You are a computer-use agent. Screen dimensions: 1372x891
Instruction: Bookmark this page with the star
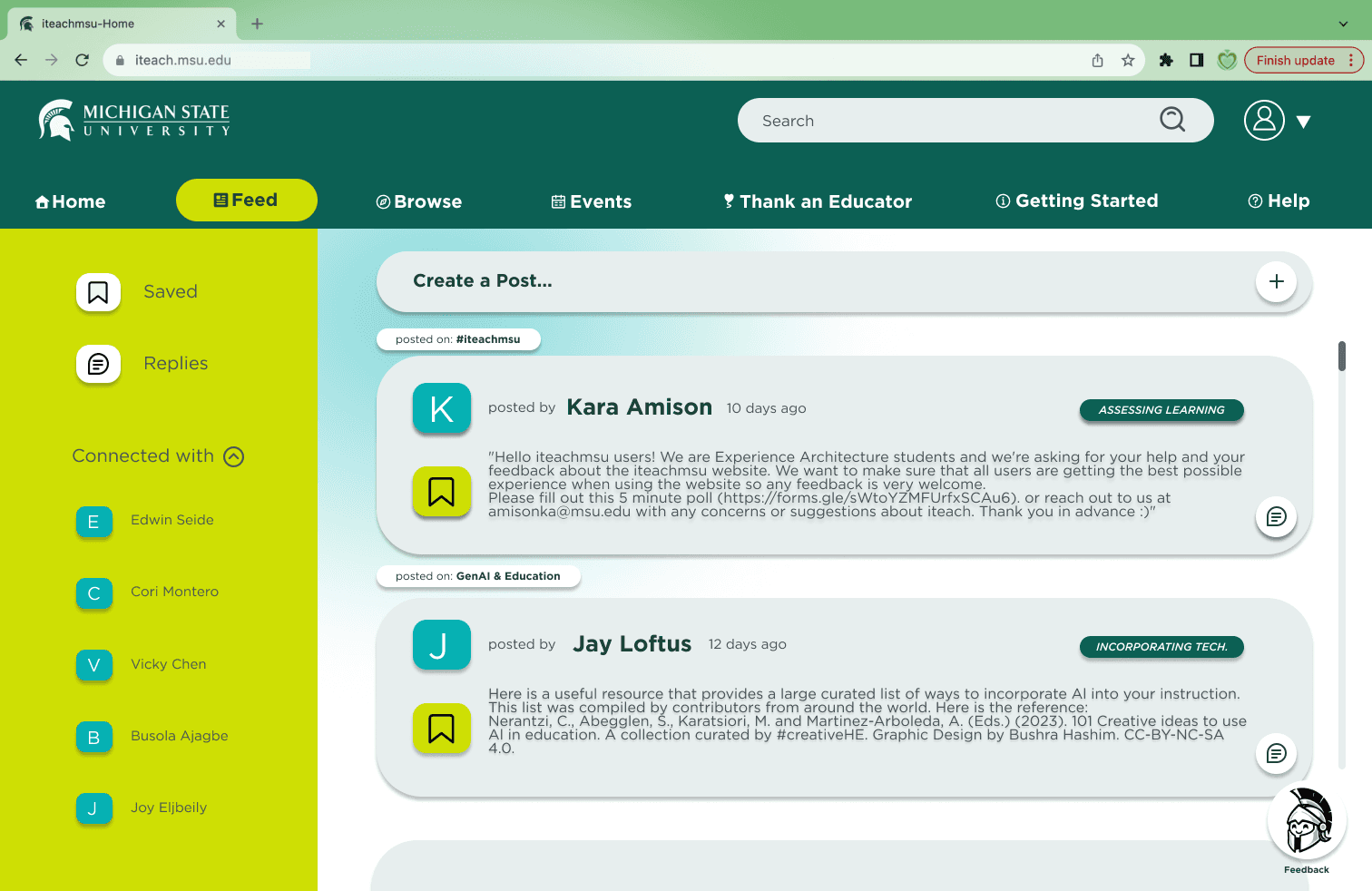(x=1128, y=60)
